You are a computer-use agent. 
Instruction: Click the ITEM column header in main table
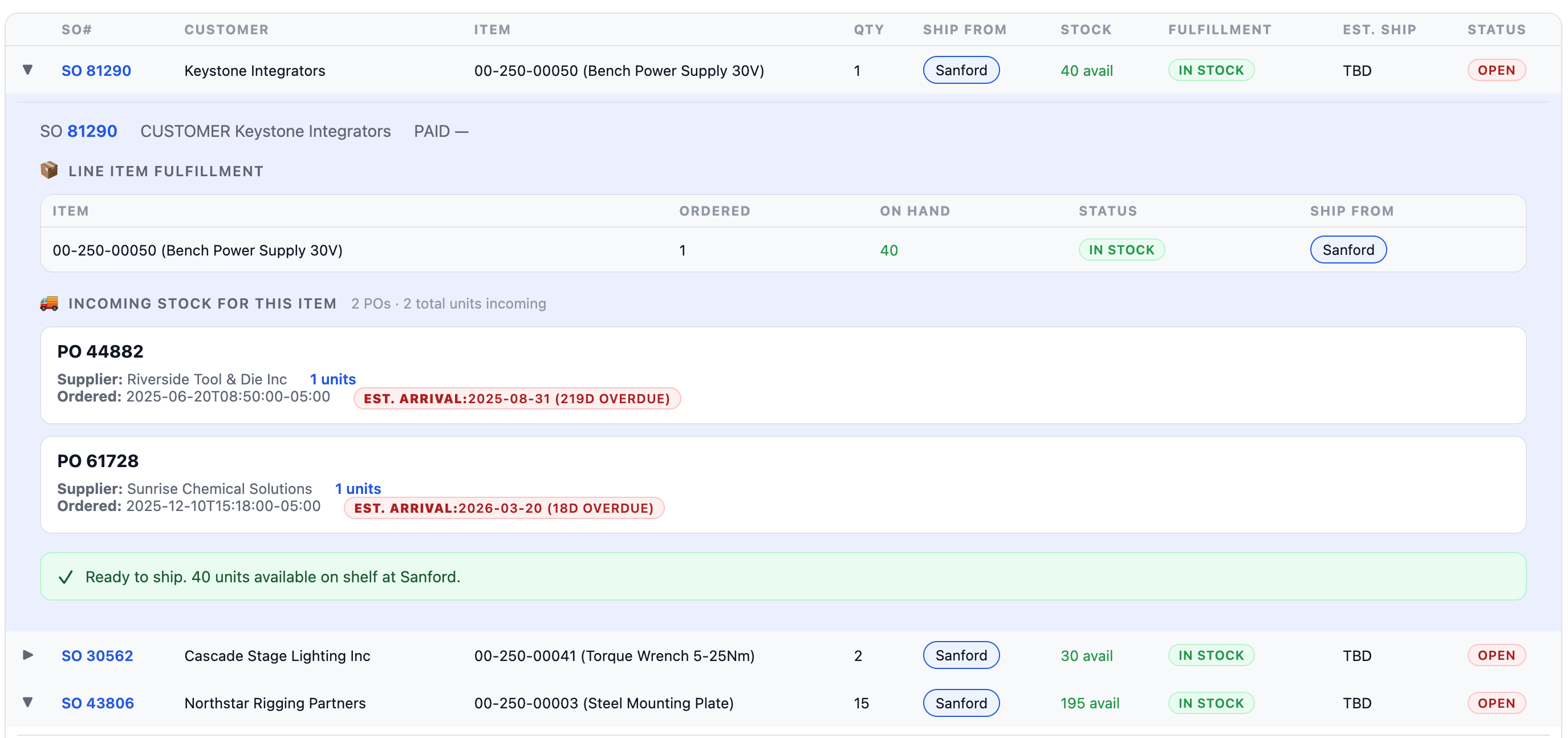493,30
